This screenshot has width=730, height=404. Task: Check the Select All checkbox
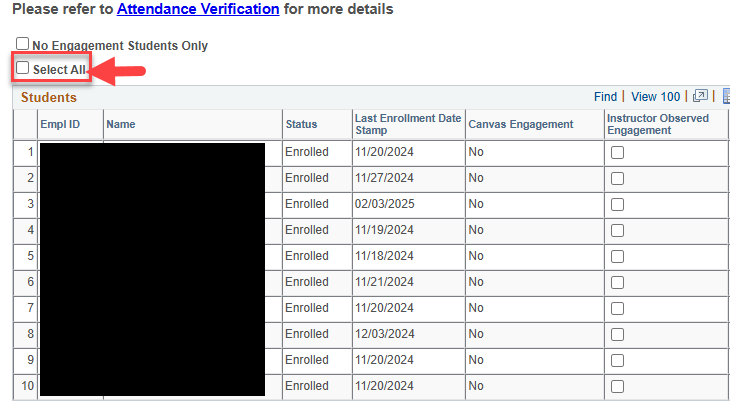[x=22, y=68]
